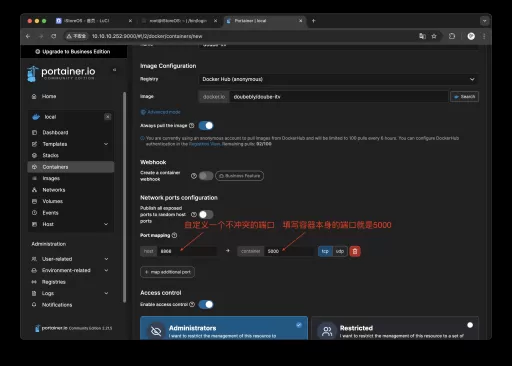Select the Restricted access option
Screen dimensions: 512x366
point(395,328)
